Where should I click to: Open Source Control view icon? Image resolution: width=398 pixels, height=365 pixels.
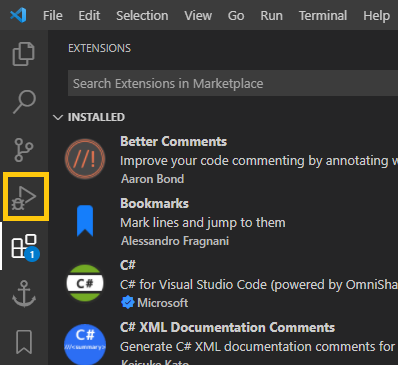pos(24,150)
